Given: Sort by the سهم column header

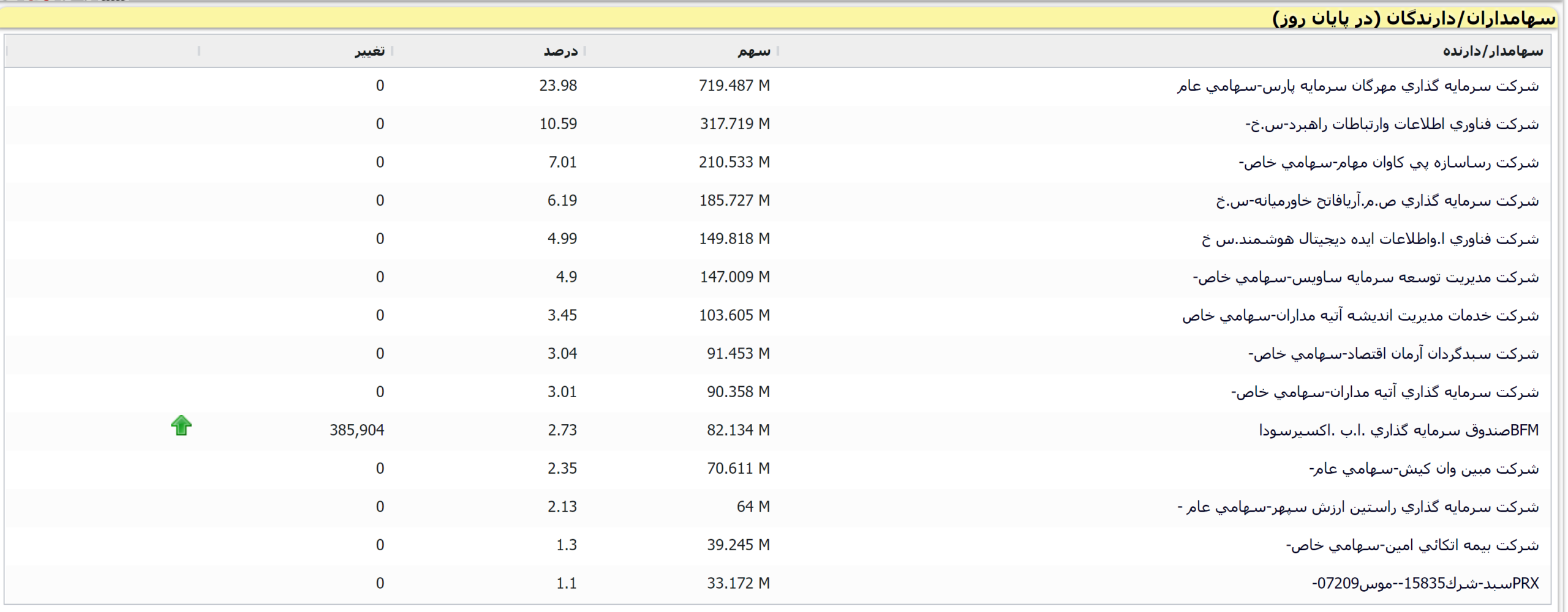Looking at the screenshot, I should 753,51.
